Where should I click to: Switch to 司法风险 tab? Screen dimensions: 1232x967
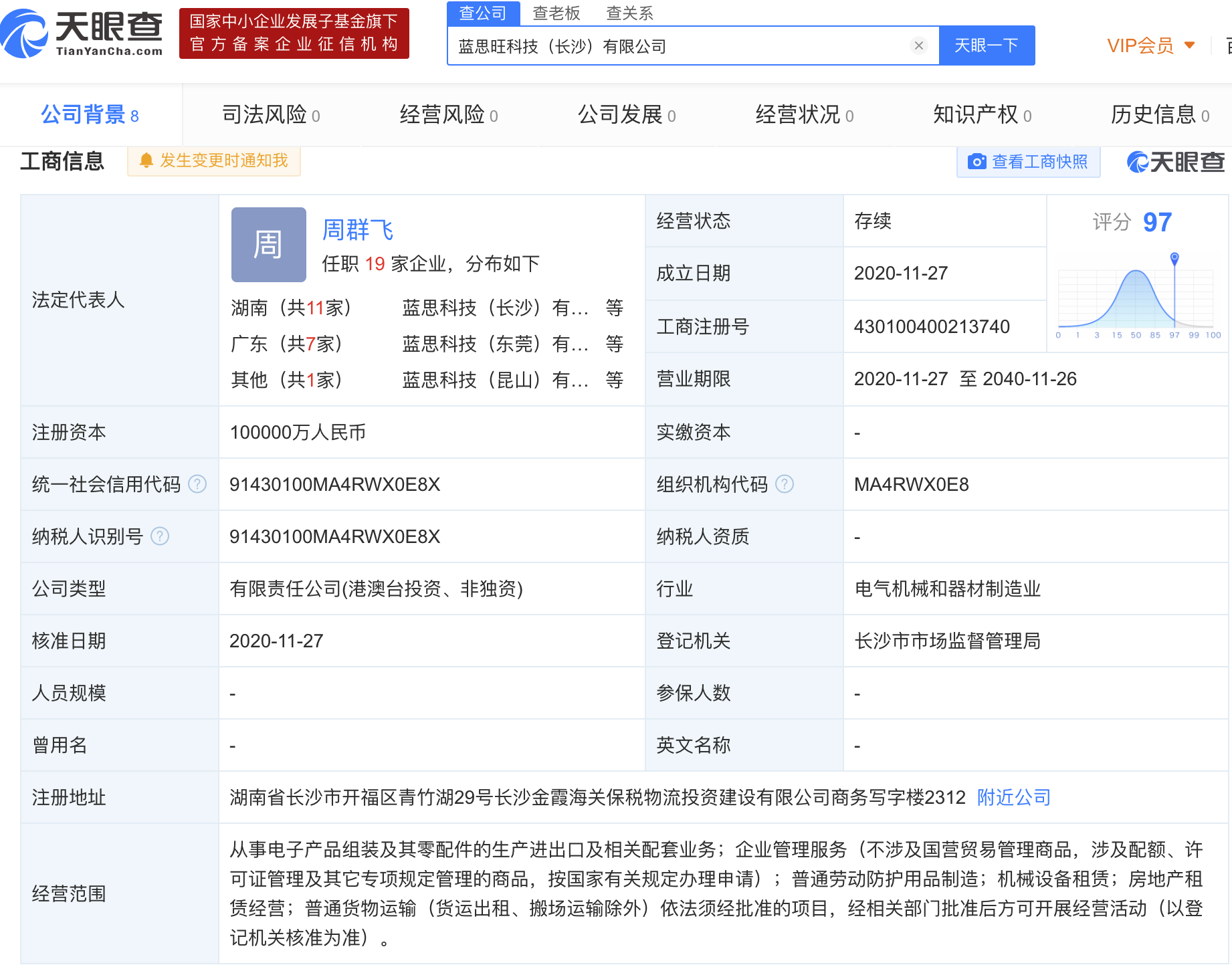click(x=270, y=115)
